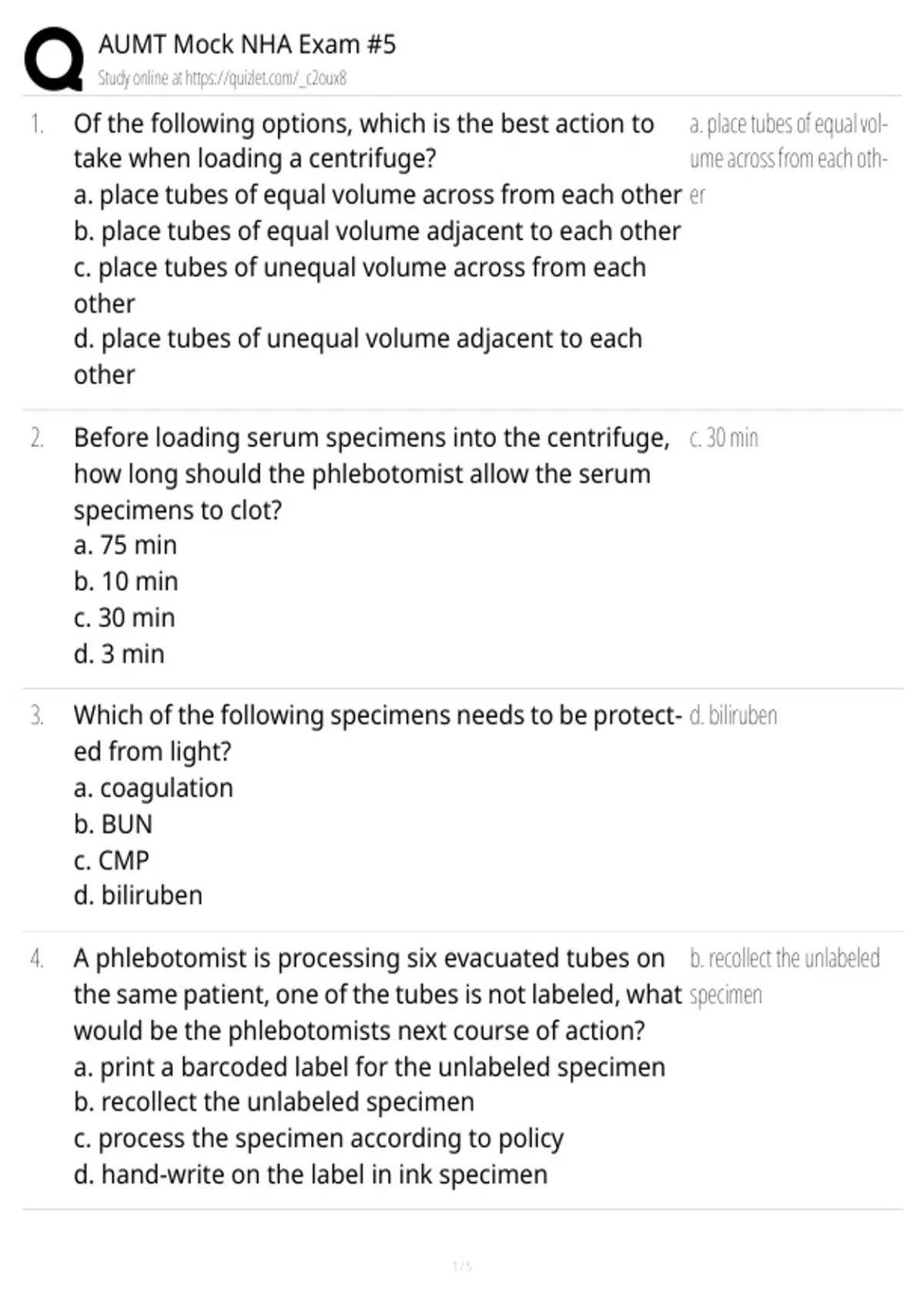
Task: Choose answer b. 10 min
Action: [x=126, y=581]
